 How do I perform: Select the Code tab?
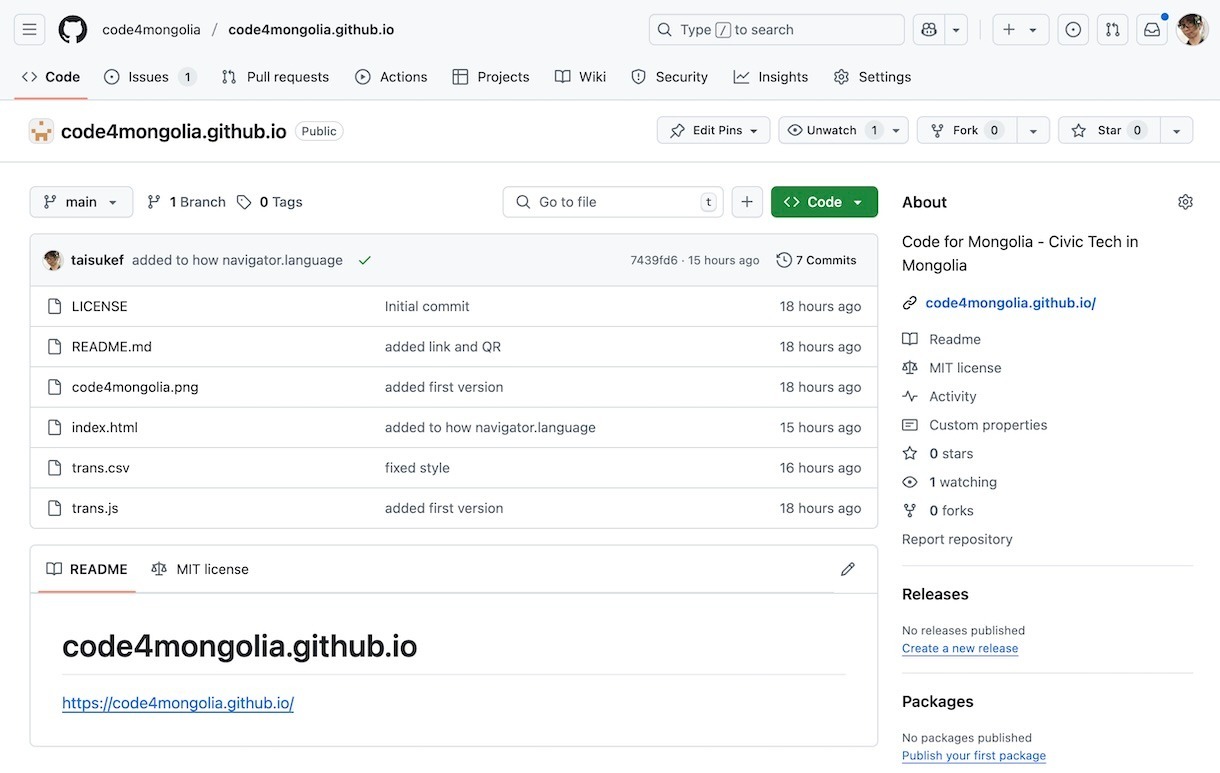click(51, 77)
